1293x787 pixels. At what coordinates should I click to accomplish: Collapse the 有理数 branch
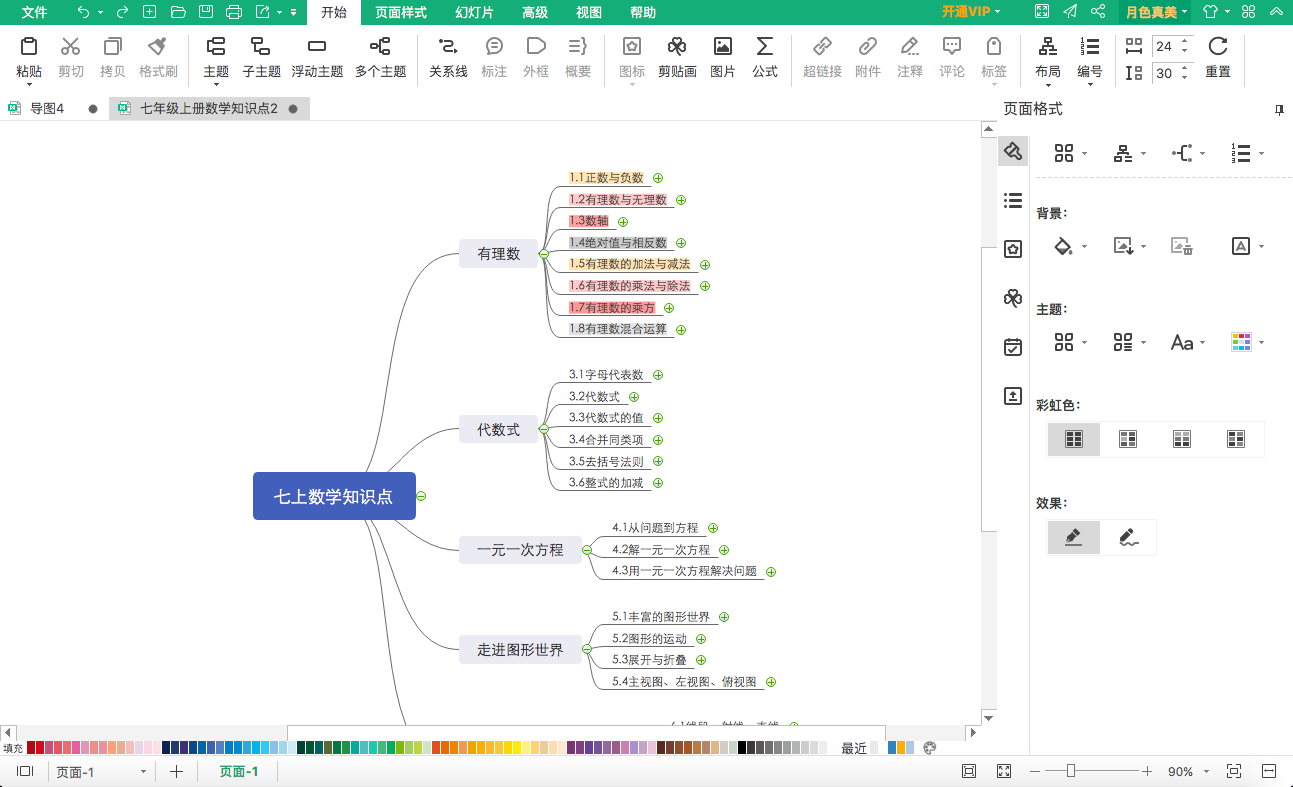click(x=544, y=254)
